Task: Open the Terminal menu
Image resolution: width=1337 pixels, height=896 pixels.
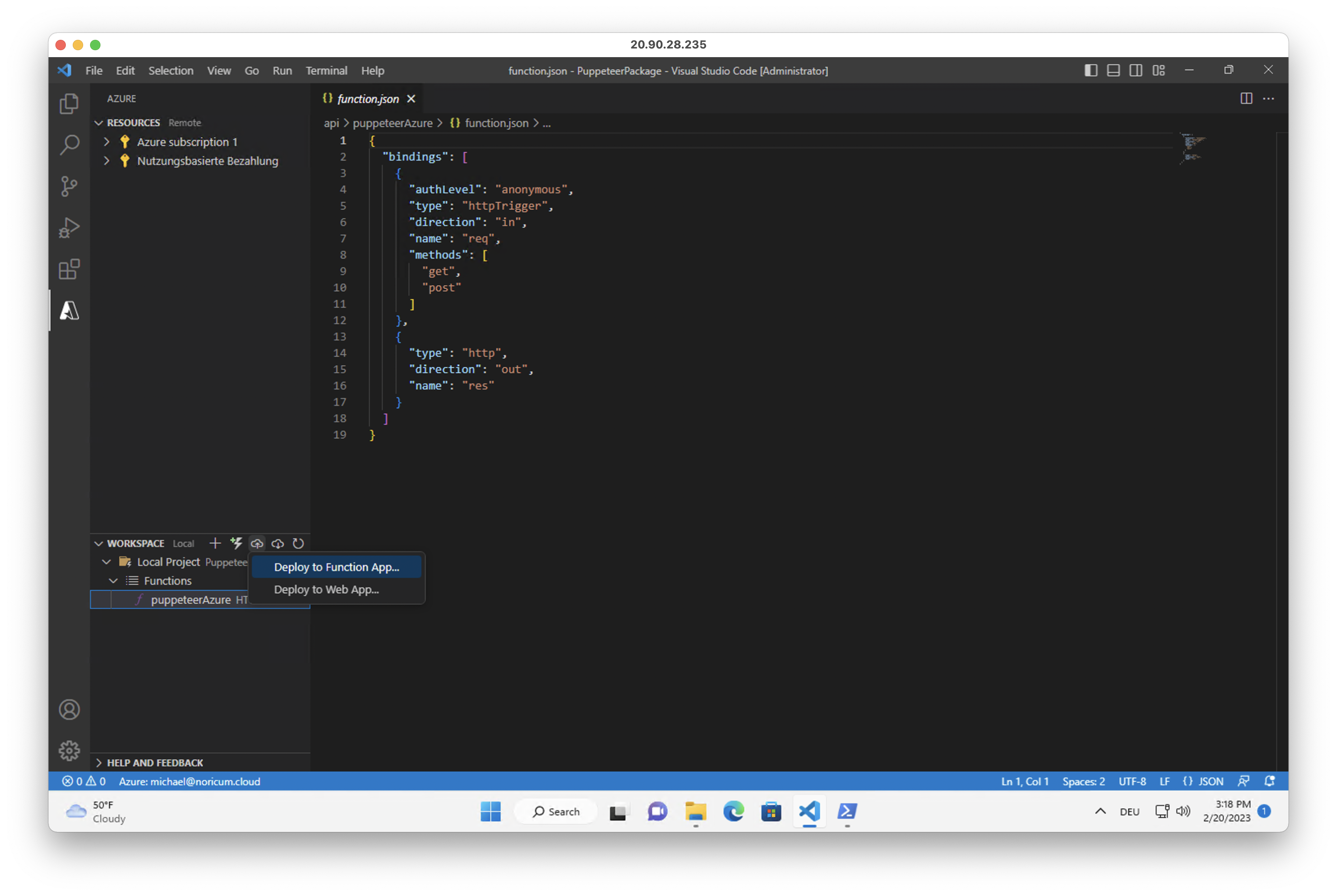Action: click(326, 71)
